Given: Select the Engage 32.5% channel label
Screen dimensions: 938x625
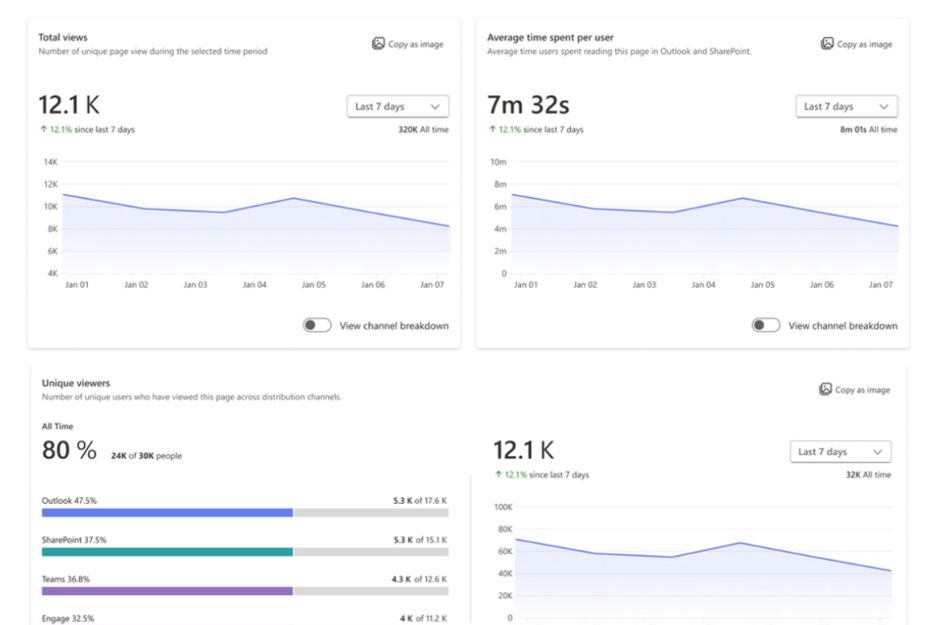Looking at the screenshot, I should click(70, 619).
